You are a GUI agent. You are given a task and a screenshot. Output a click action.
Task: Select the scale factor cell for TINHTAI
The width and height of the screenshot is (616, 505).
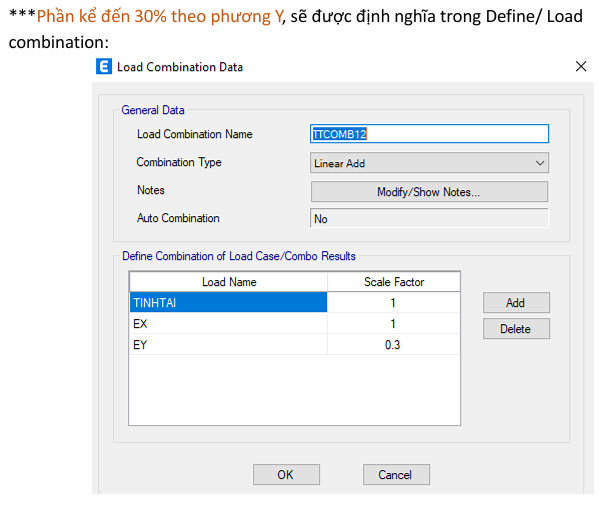pyautogui.click(x=394, y=303)
